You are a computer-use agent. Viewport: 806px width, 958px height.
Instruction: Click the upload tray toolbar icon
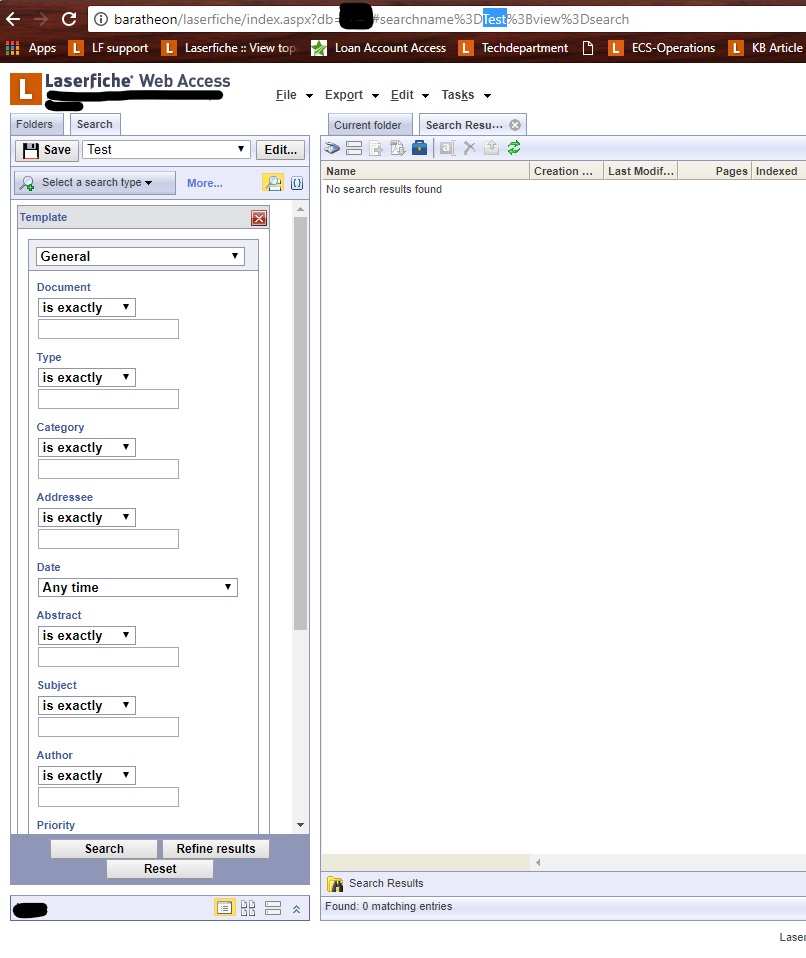point(491,148)
